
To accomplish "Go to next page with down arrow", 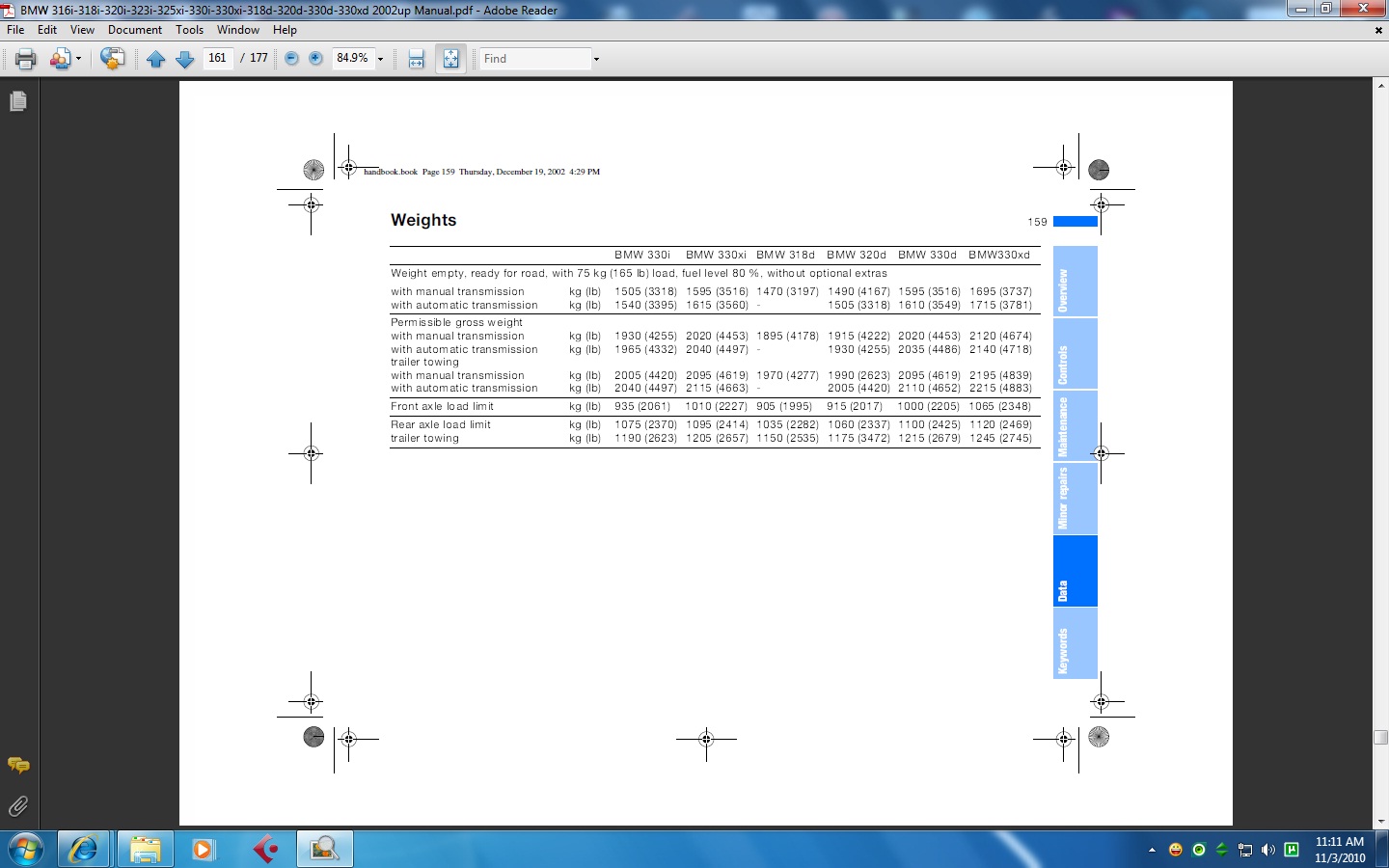I will pos(185,59).
